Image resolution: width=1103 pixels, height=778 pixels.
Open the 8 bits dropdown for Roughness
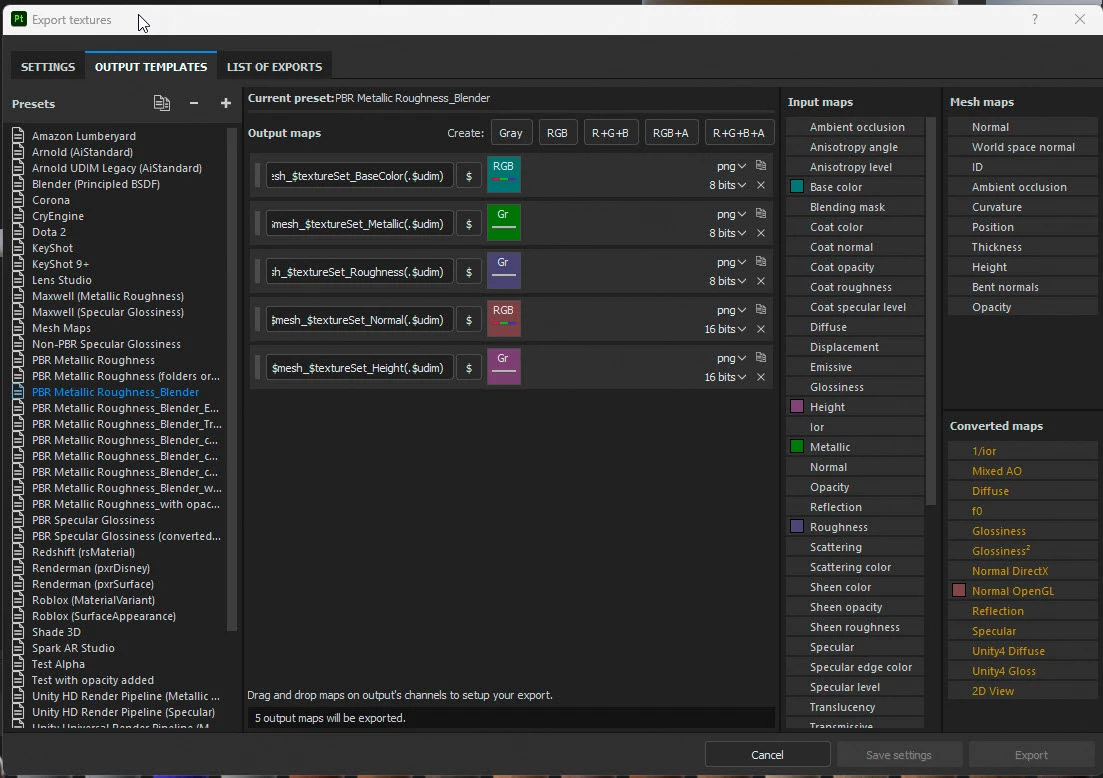click(x=727, y=281)
